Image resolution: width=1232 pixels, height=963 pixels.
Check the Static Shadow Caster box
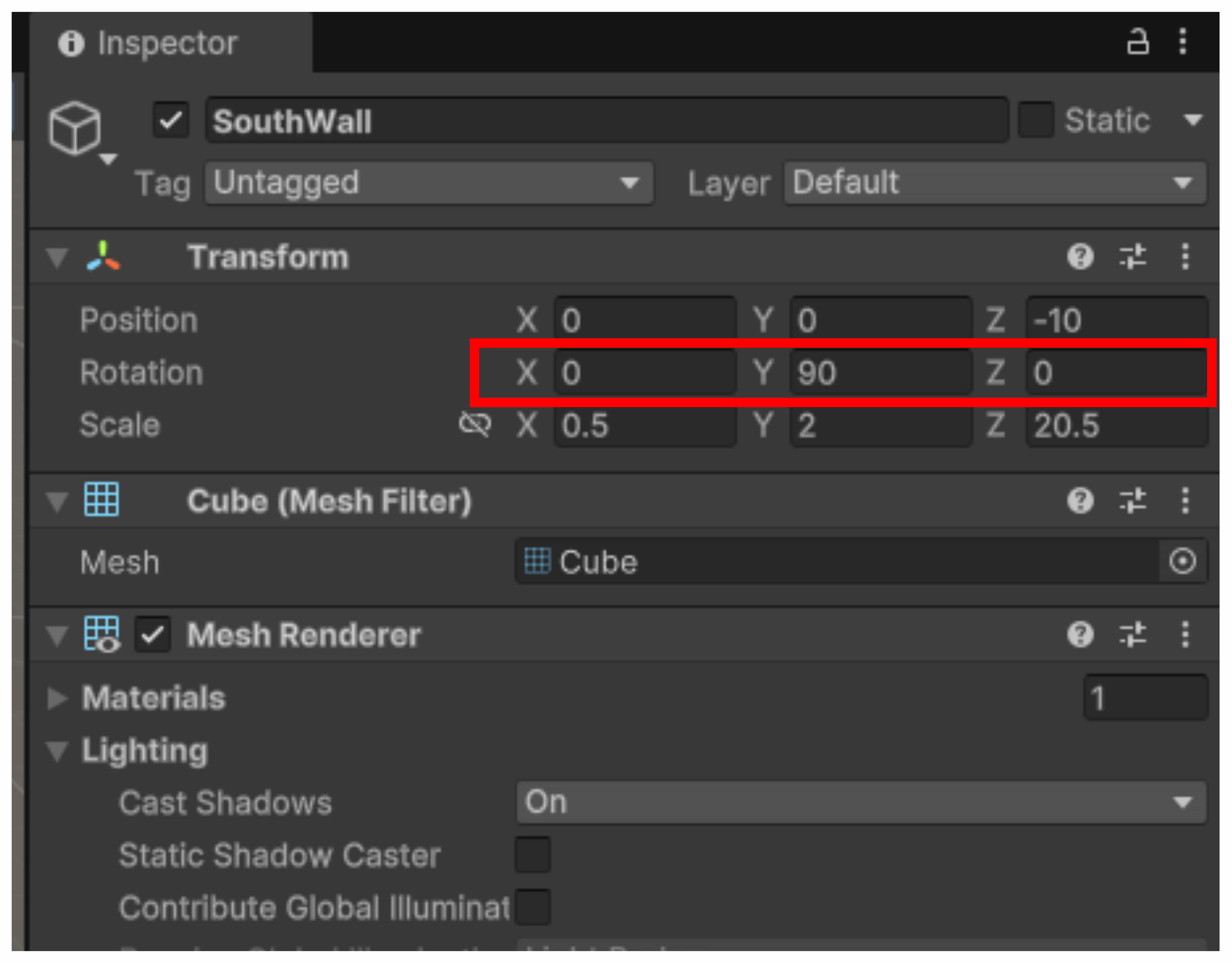click(x=532, y=855)
